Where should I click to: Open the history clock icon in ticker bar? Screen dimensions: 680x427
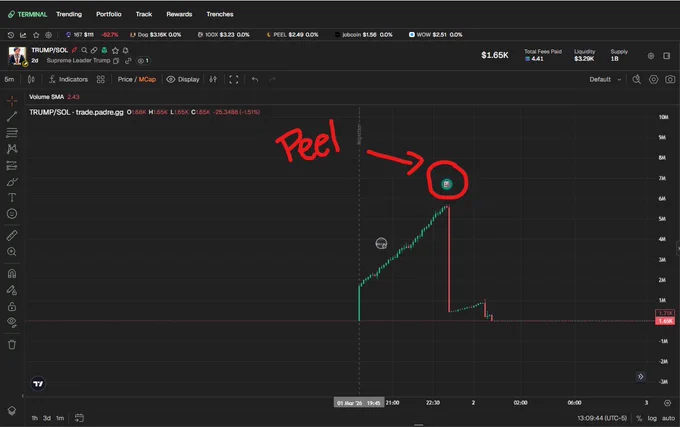coord(11,35)
